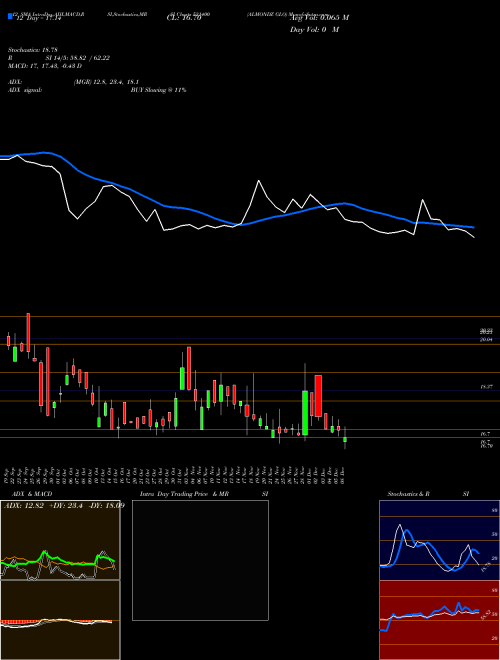Click the (MGR) 12.8, 23.4, 18.1 ADX values
This screenshot has width=500, height=660.
106,82
